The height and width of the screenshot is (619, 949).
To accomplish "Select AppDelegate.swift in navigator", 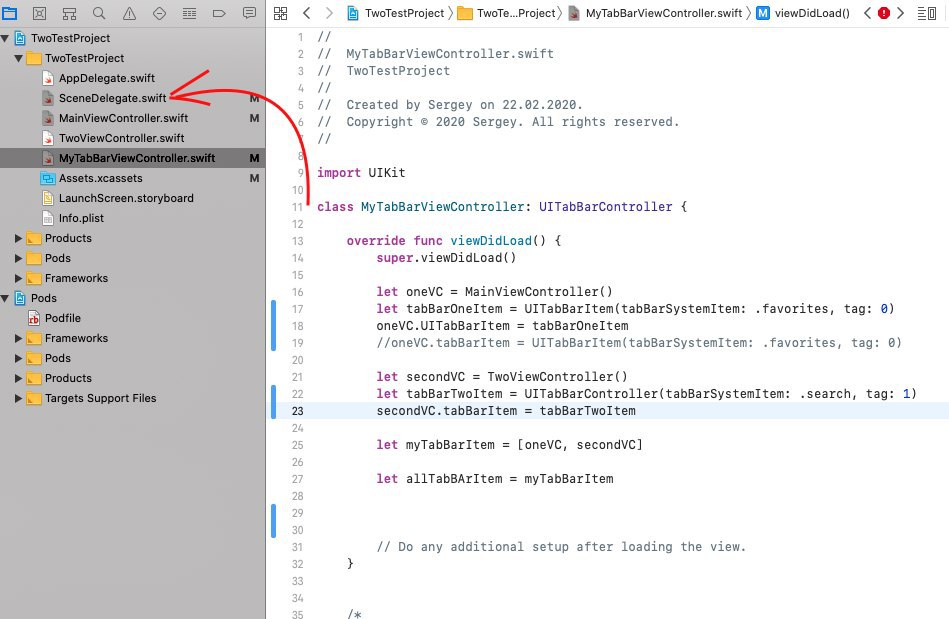I will 107,78.
